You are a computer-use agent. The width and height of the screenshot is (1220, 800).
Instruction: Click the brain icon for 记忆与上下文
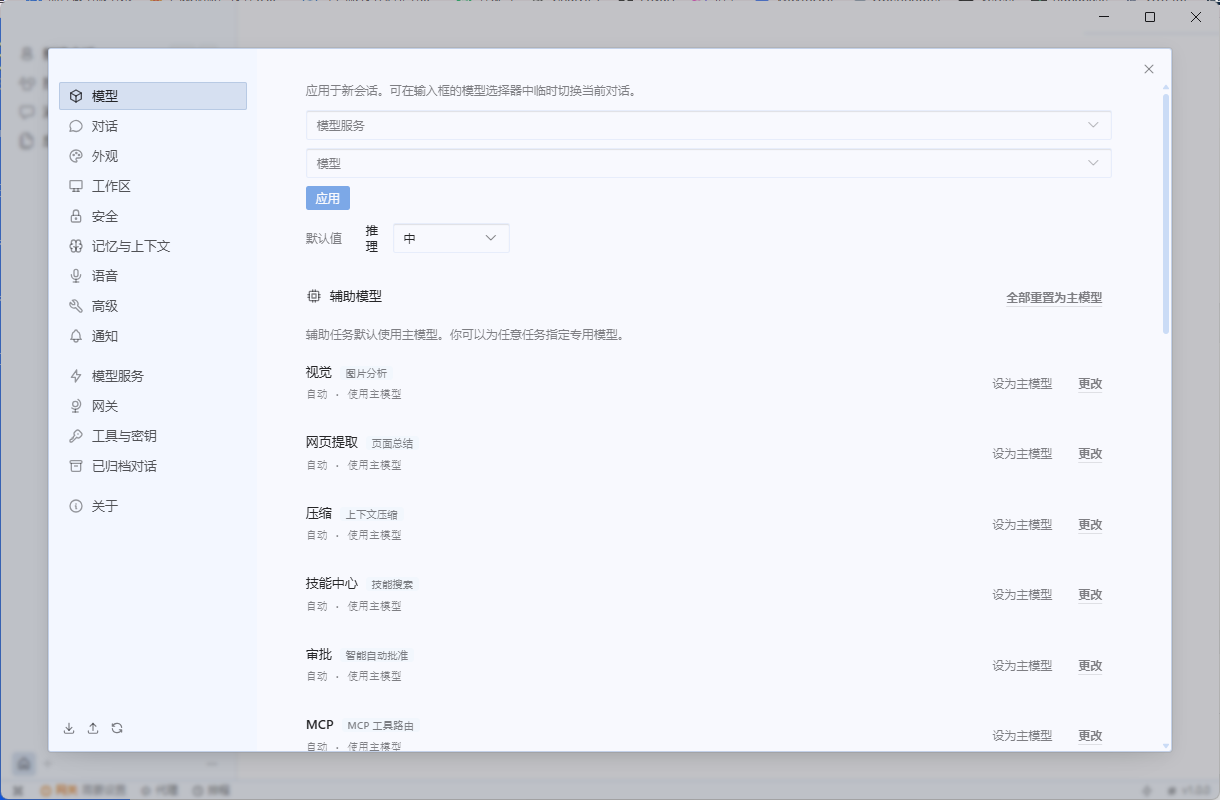click(x=76, y=246)
